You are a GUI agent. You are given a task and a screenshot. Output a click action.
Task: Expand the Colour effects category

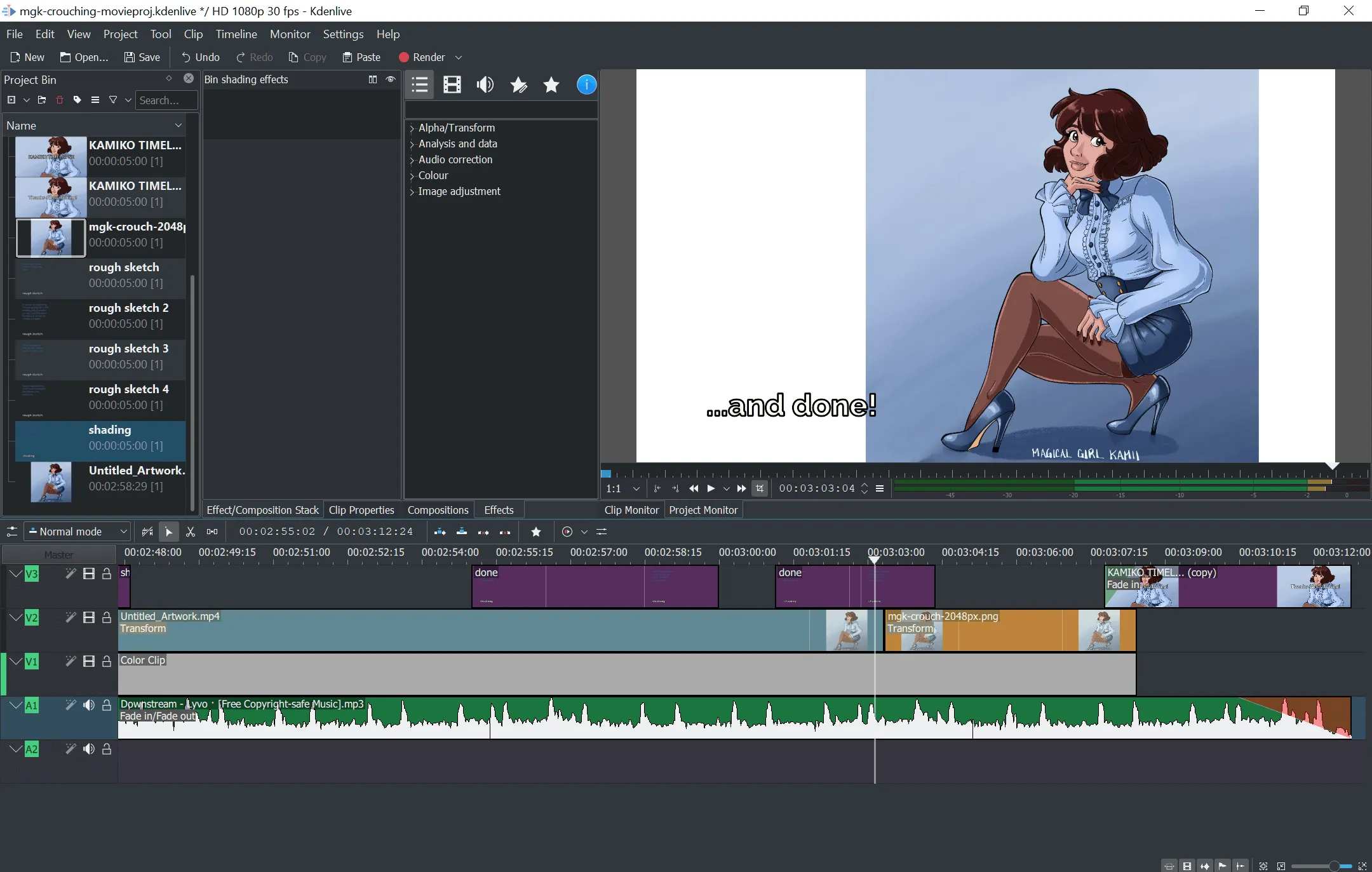[412, 176]
